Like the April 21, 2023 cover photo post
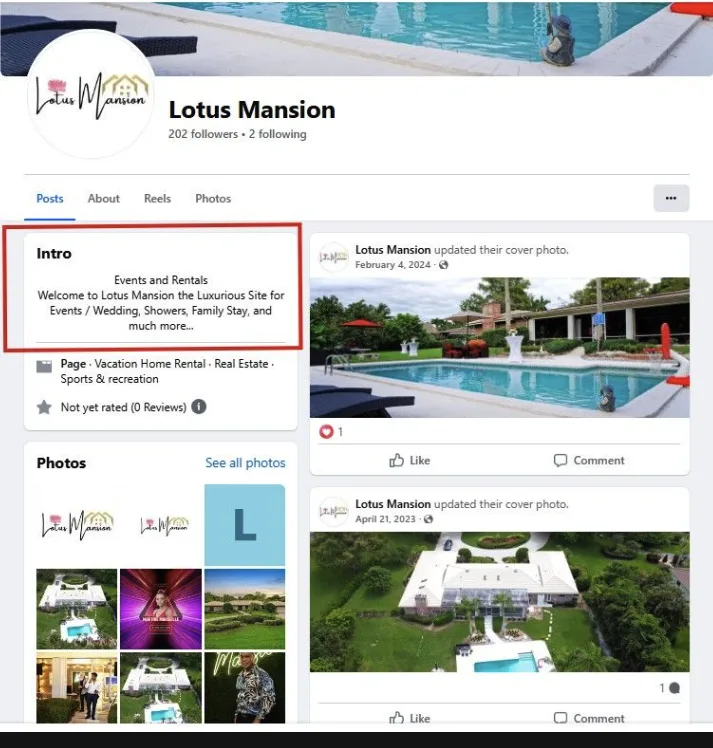Image resolution: width=713 pixels, height=748 pixels. (410, 718)
